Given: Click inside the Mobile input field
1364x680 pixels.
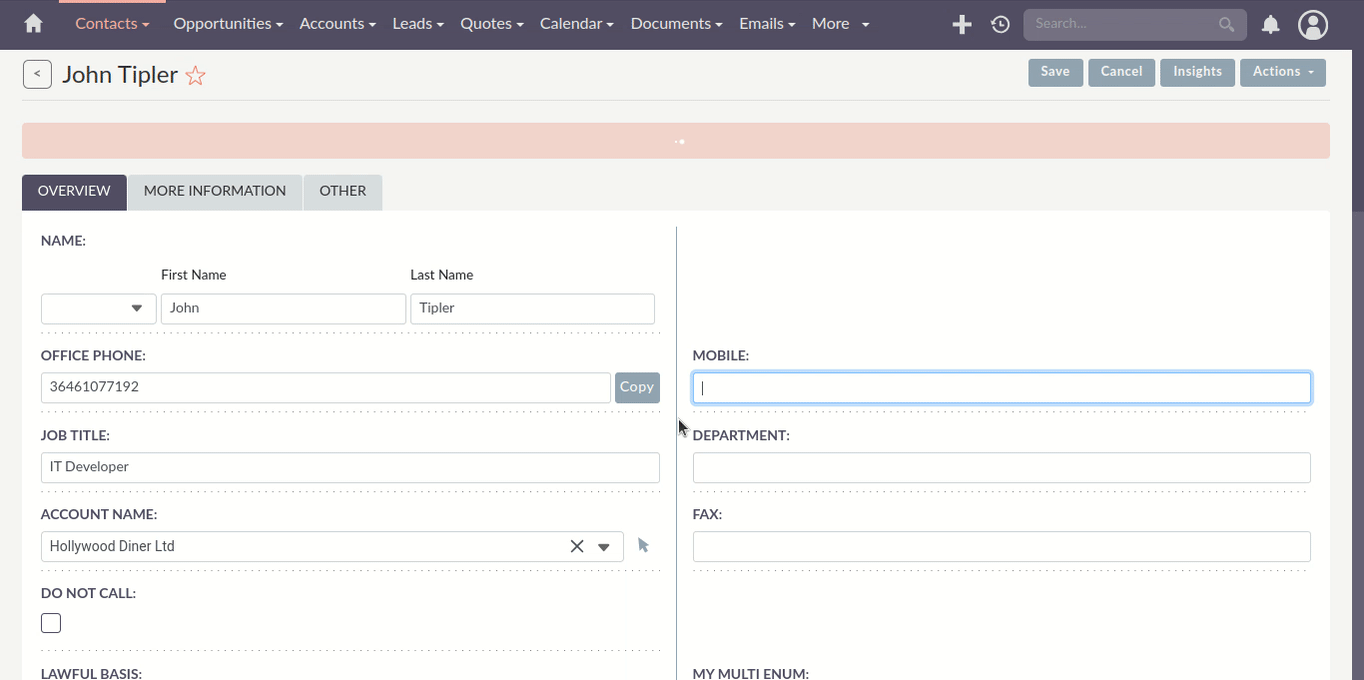Looking at the screenshot, I should [x=1000, y=387].
